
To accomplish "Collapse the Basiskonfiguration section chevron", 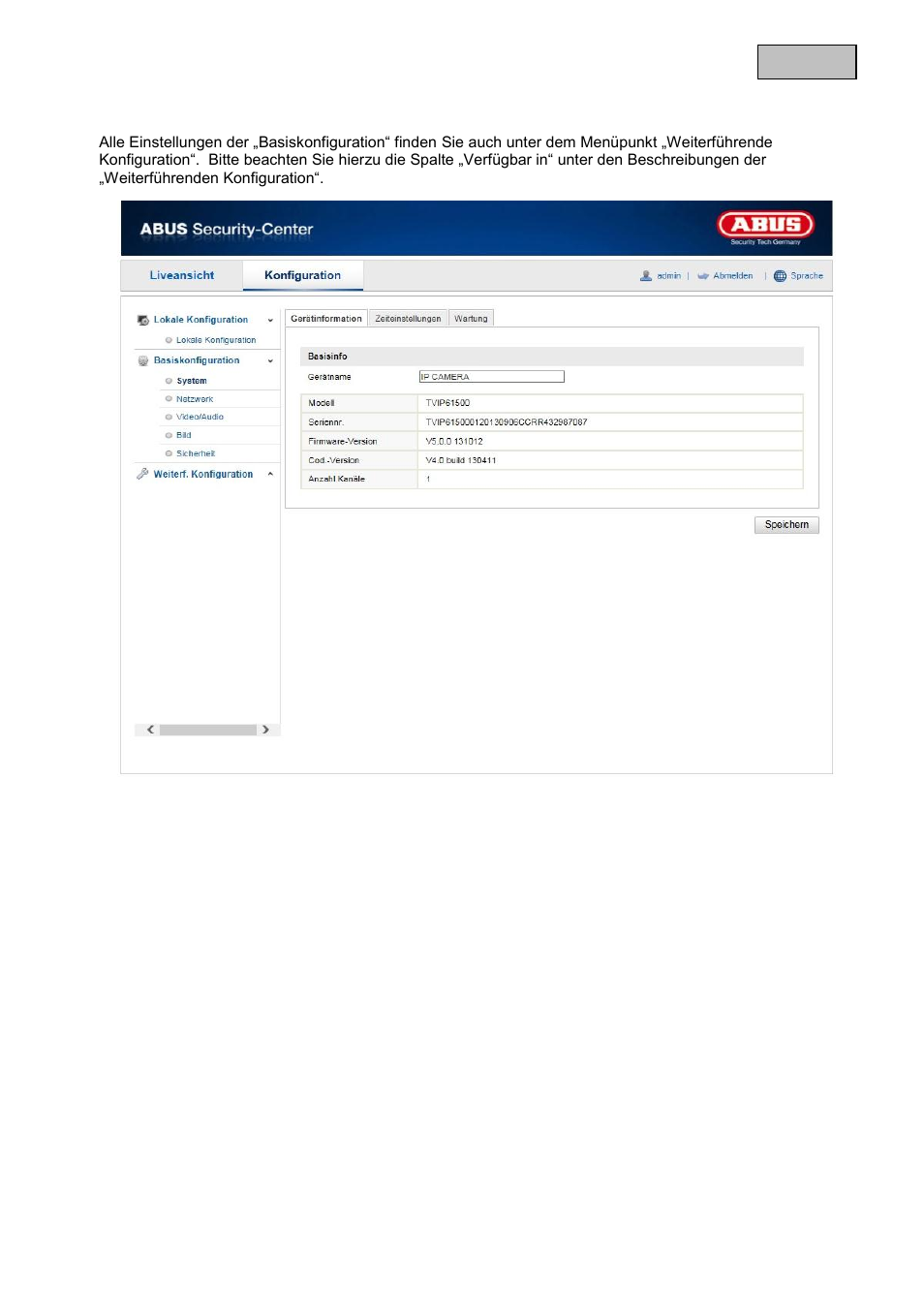I will click(270, 360).
